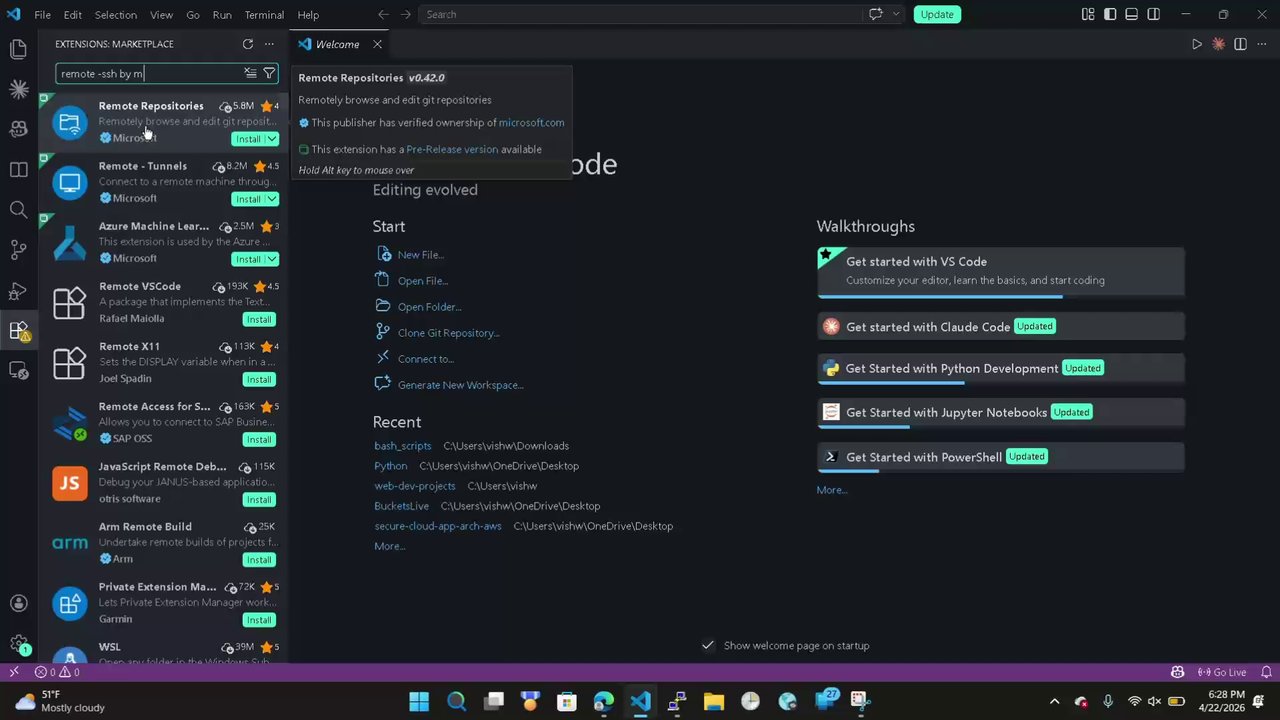
Task: Click the Windows Start button
Action: 419,701
